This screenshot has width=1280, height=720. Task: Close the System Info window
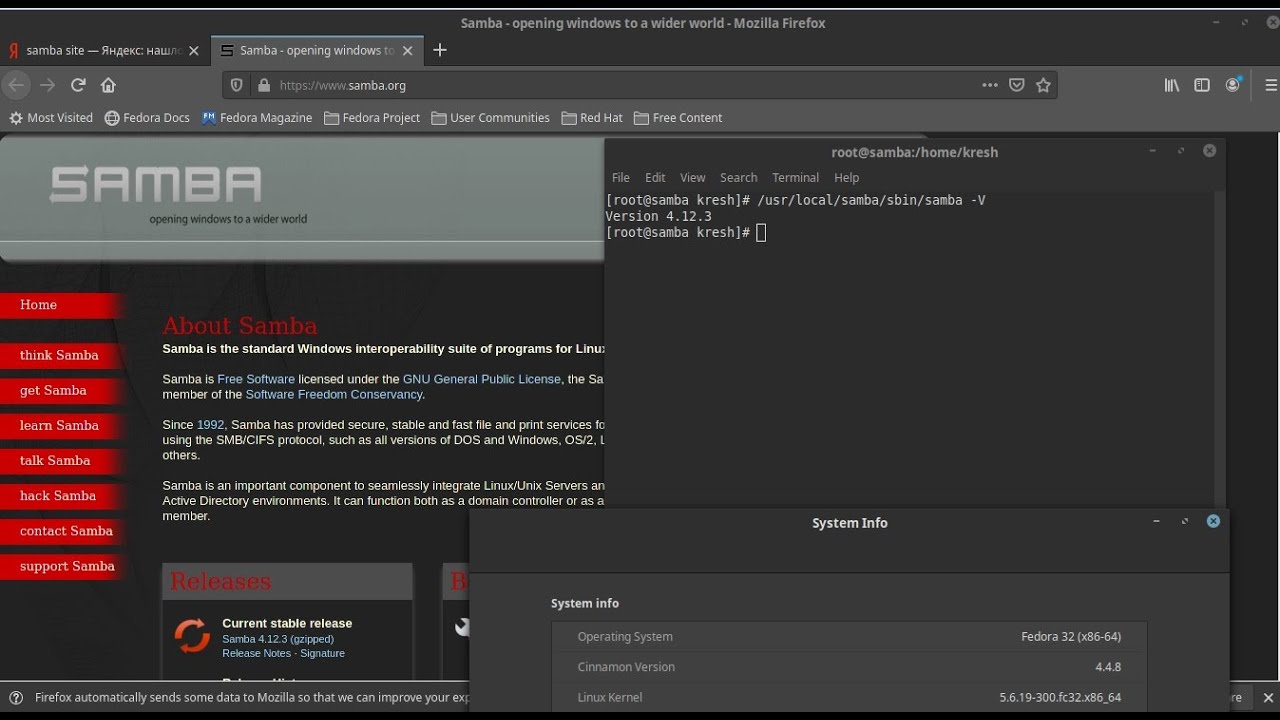point(1213,521)
